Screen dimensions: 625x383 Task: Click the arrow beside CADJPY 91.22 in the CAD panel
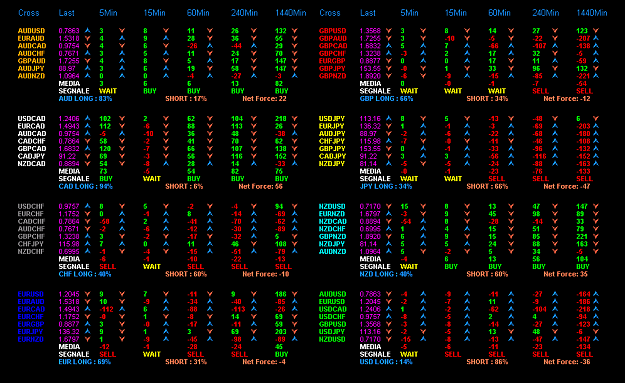tap(87, 156)
